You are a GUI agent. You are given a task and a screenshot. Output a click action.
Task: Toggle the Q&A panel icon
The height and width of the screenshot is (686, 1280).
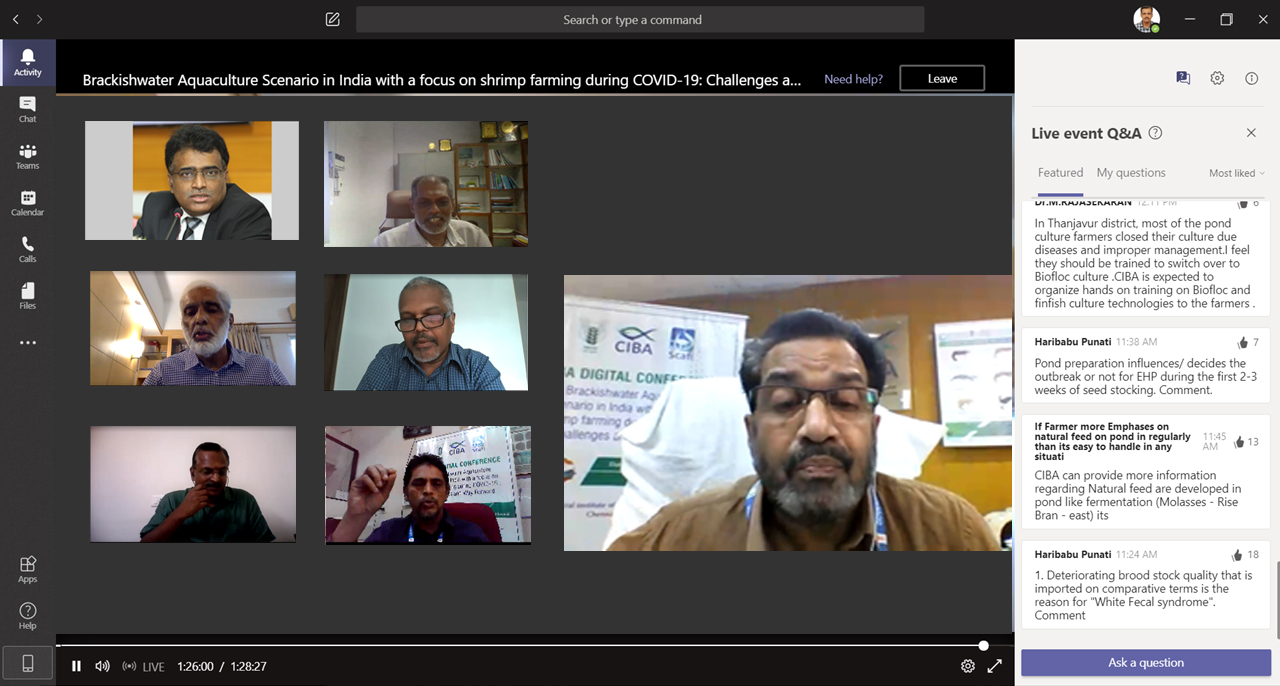point(1183,78)
